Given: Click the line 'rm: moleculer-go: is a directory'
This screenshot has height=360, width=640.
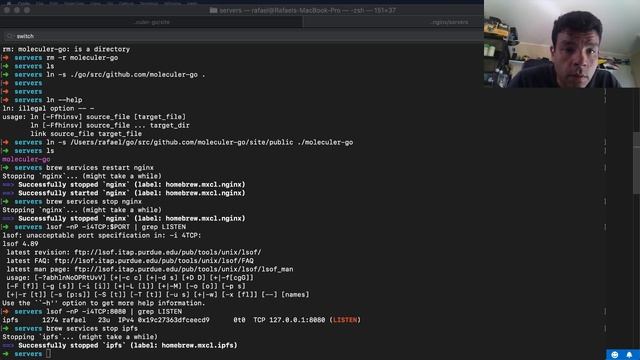Looking at the screenshot, I should (x=66, y=49).
